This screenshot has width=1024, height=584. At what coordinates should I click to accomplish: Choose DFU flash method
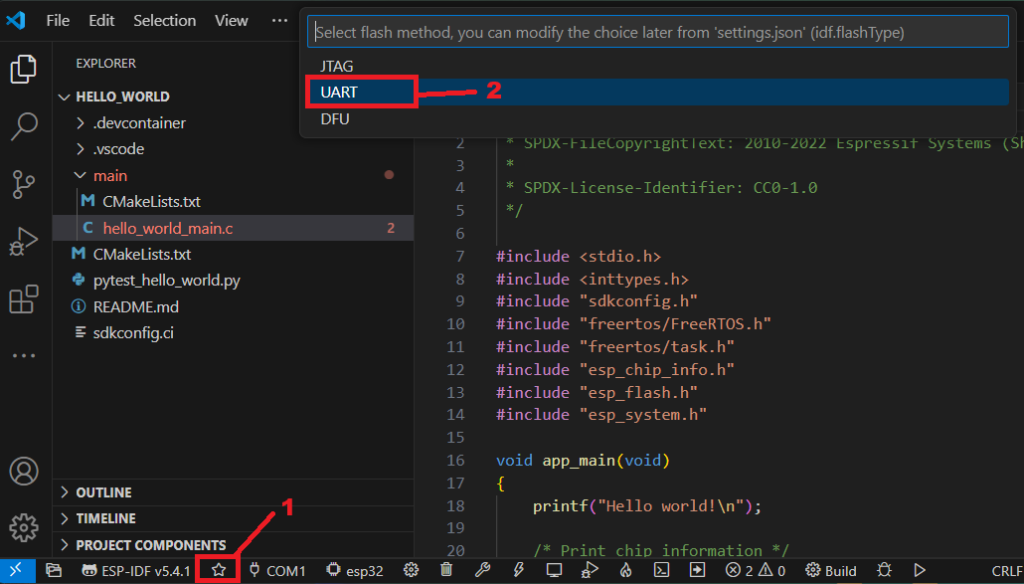coord(658,119)
